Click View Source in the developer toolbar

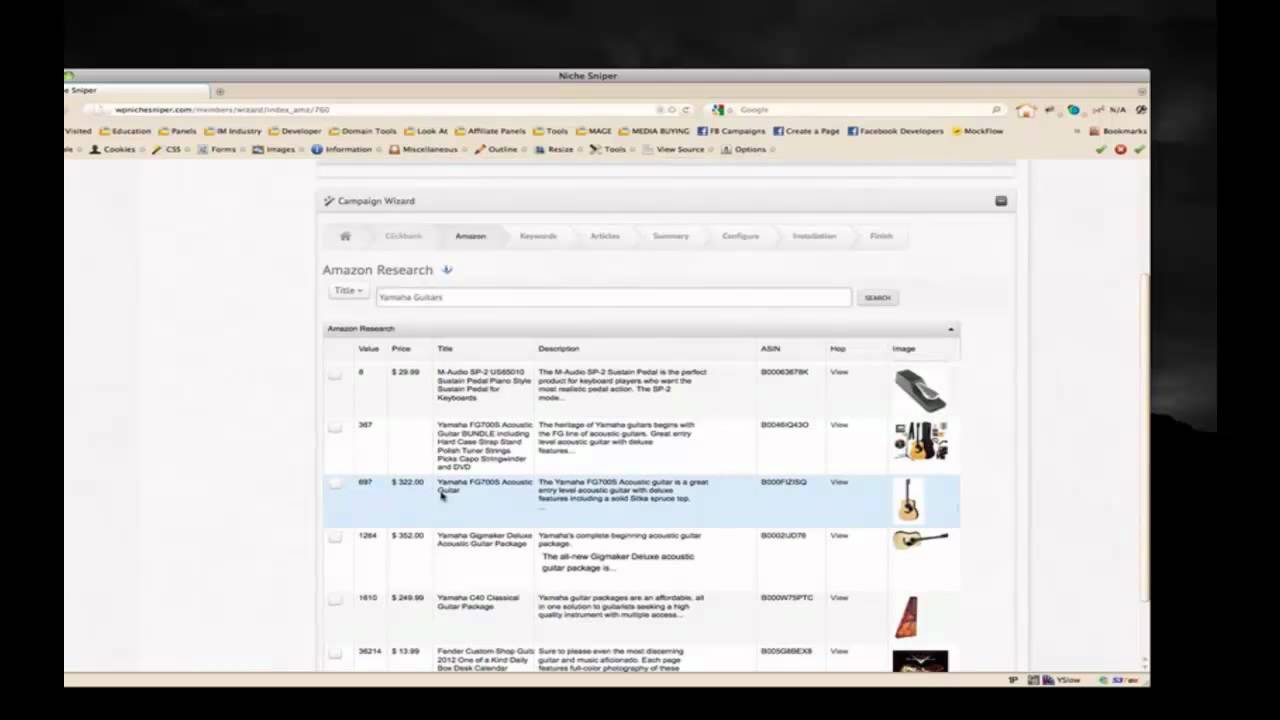[x=673, y=150]
